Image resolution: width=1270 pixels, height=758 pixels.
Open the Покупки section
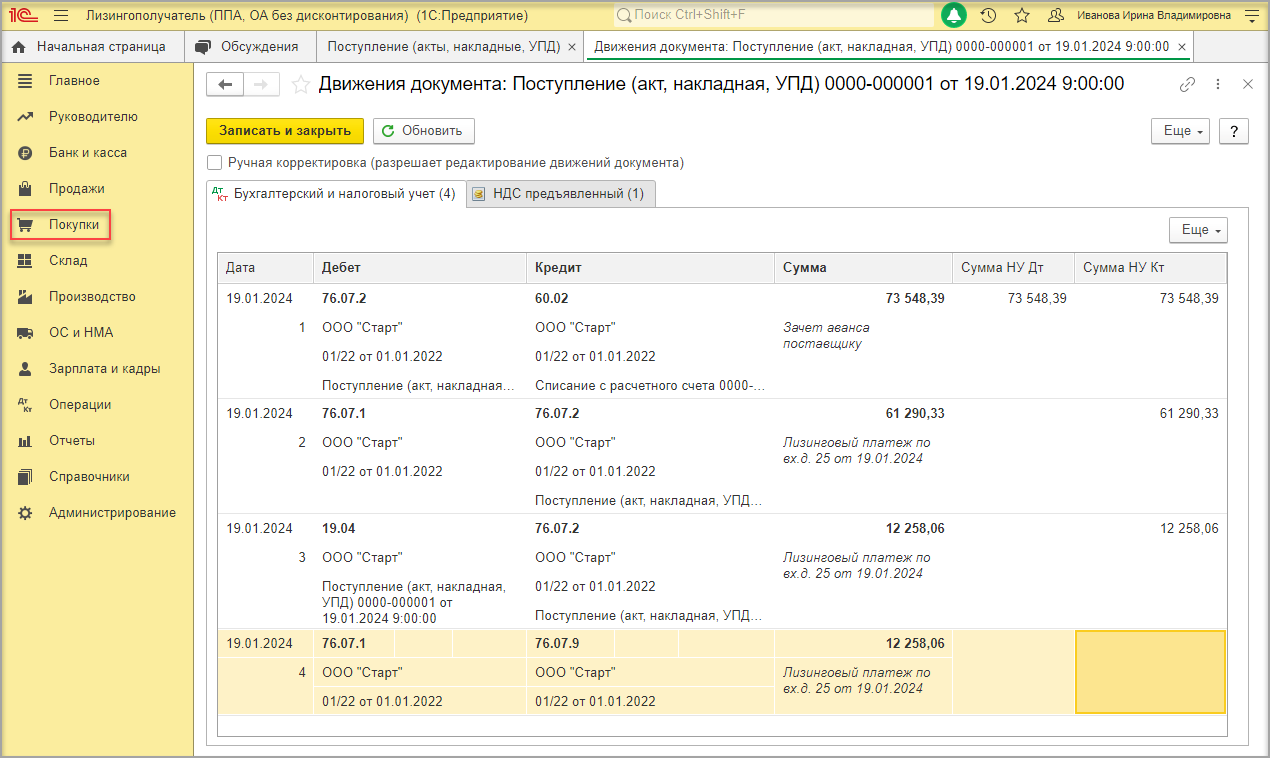click(x=73, y=225)
